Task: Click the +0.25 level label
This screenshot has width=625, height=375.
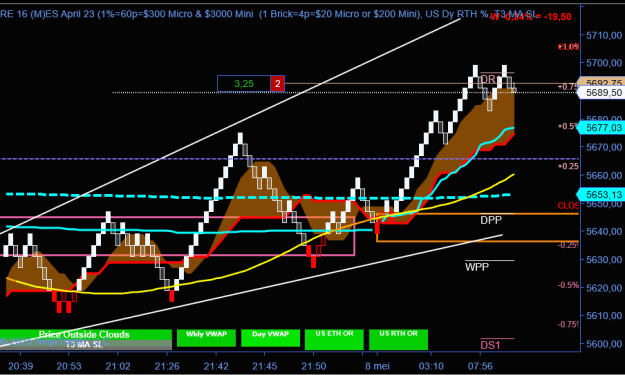Action: (x=568, y=166)
